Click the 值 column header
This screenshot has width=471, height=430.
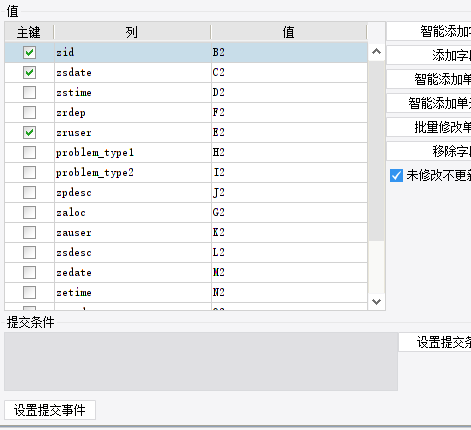289,32
